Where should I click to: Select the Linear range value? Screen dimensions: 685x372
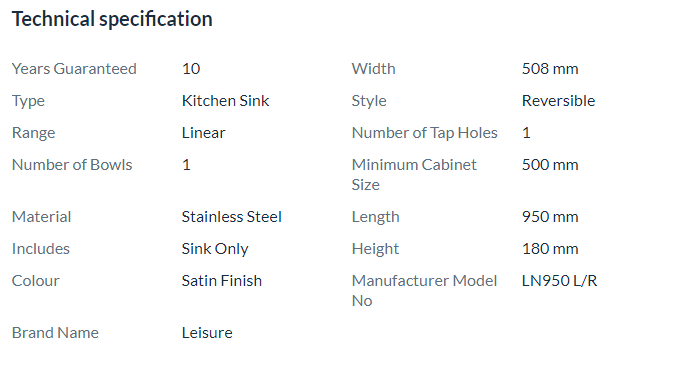204,133
